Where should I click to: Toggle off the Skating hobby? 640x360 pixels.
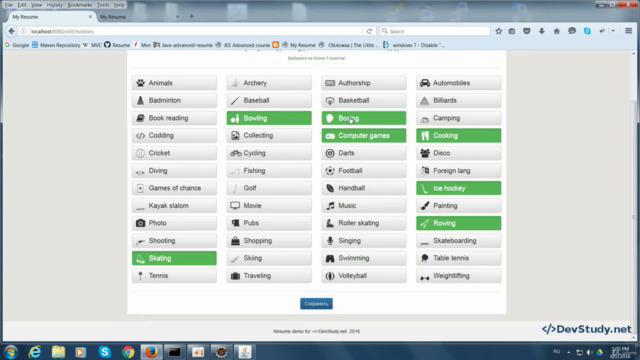pyautogui.click(x=174, y=258)
